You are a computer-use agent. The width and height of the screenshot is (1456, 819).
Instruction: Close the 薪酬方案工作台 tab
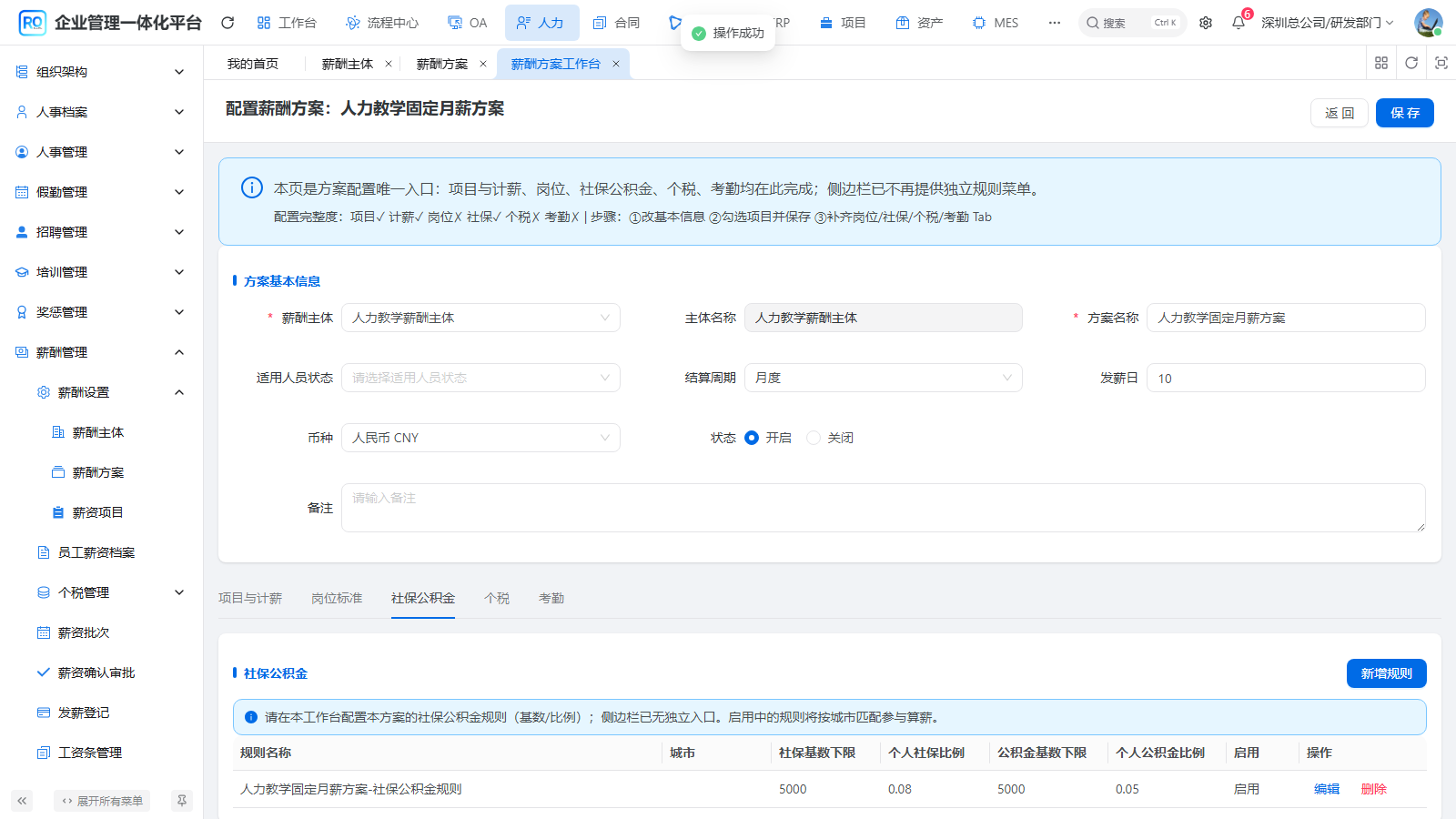click(616, 64)
